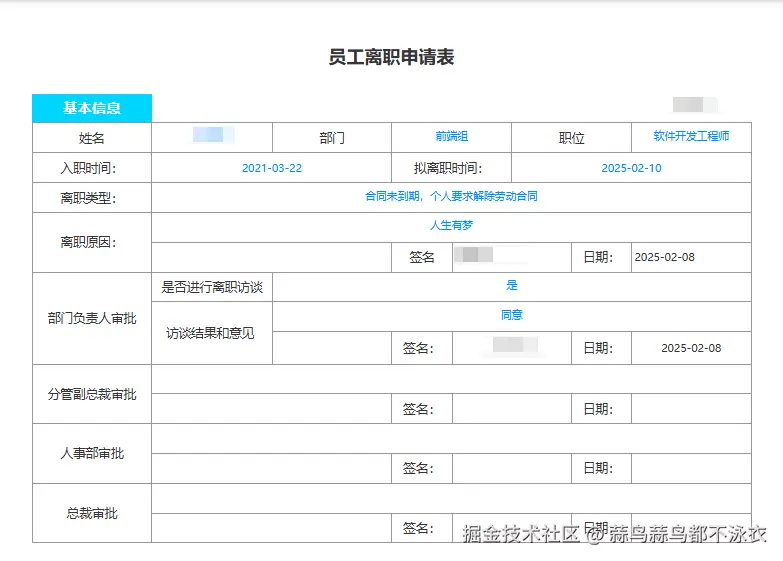The image size is (783, 561).
Task: Click the 员工离职申请表 title
Action: coord(391,57)
